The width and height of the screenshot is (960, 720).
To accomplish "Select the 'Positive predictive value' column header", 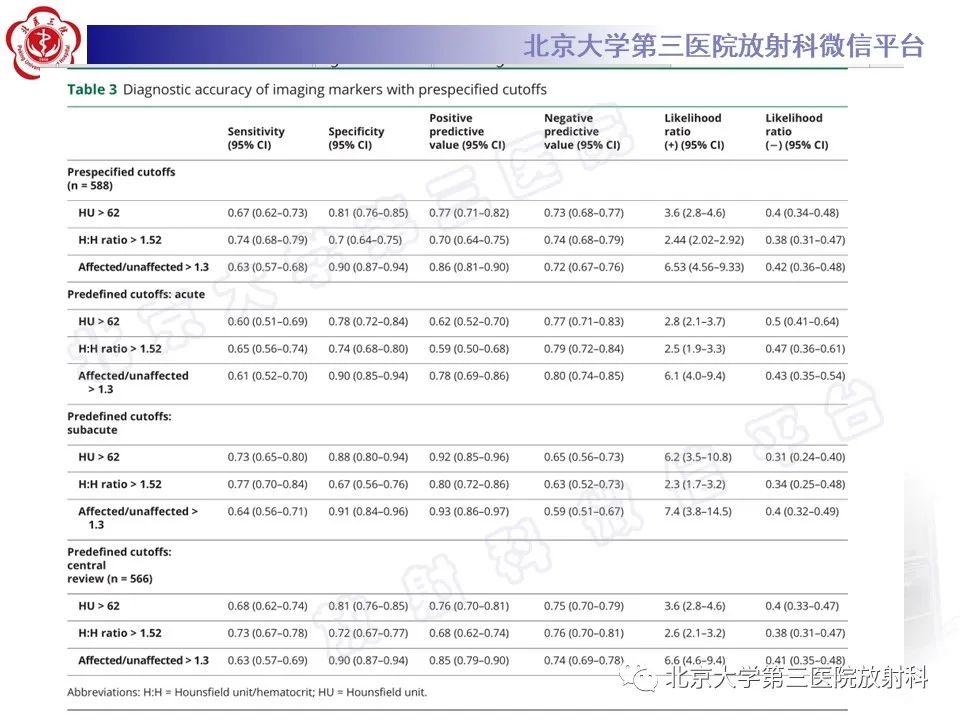I will (x=467, y=131).
